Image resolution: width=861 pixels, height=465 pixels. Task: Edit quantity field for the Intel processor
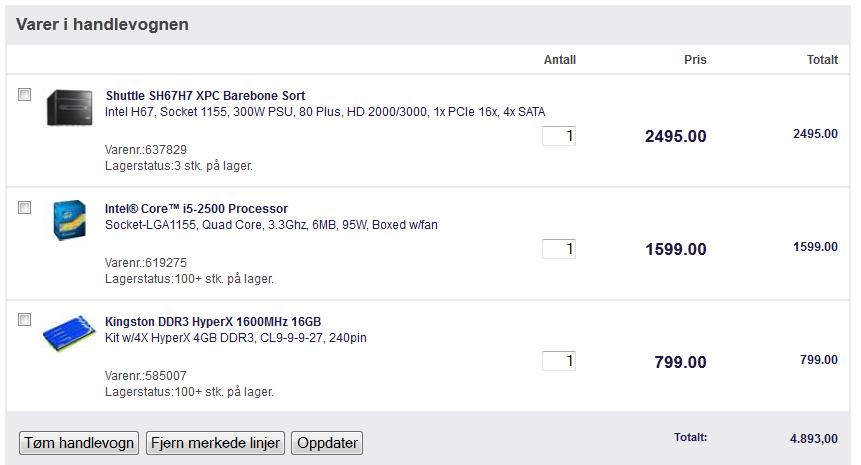pos(558,249)
